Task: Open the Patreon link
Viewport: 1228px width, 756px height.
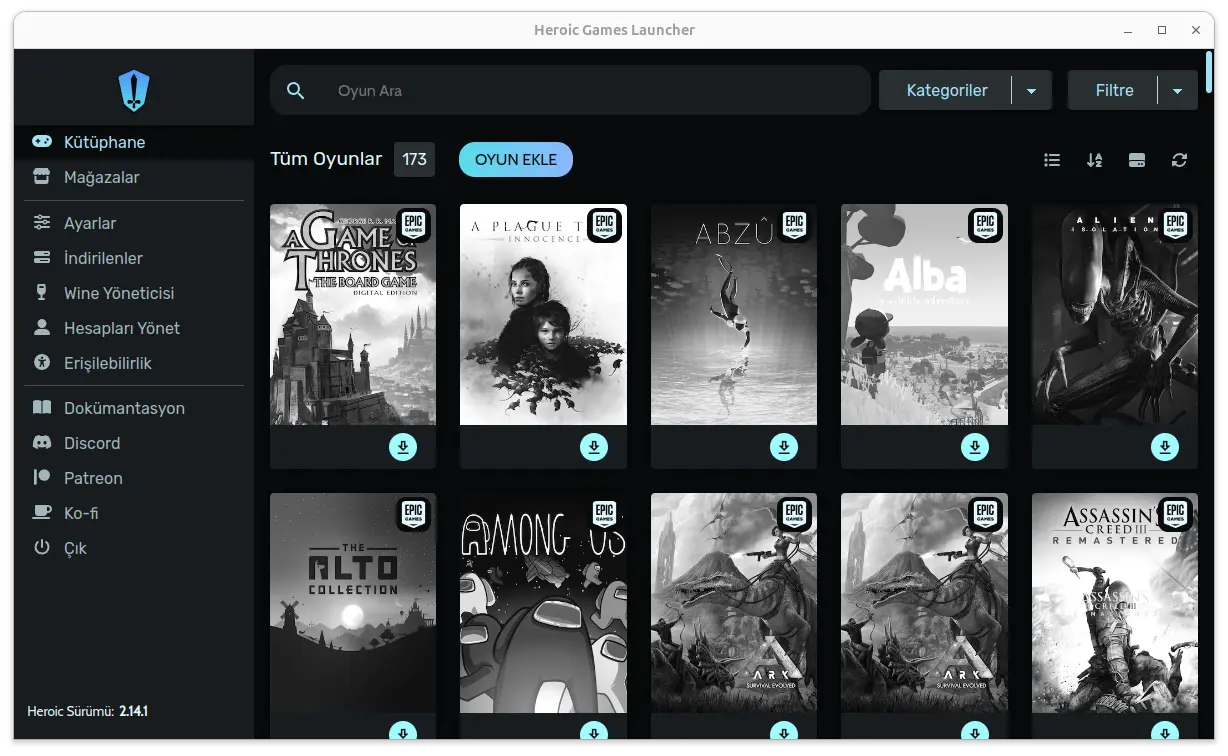Action: pyautogui.click(x=134, y=478)
